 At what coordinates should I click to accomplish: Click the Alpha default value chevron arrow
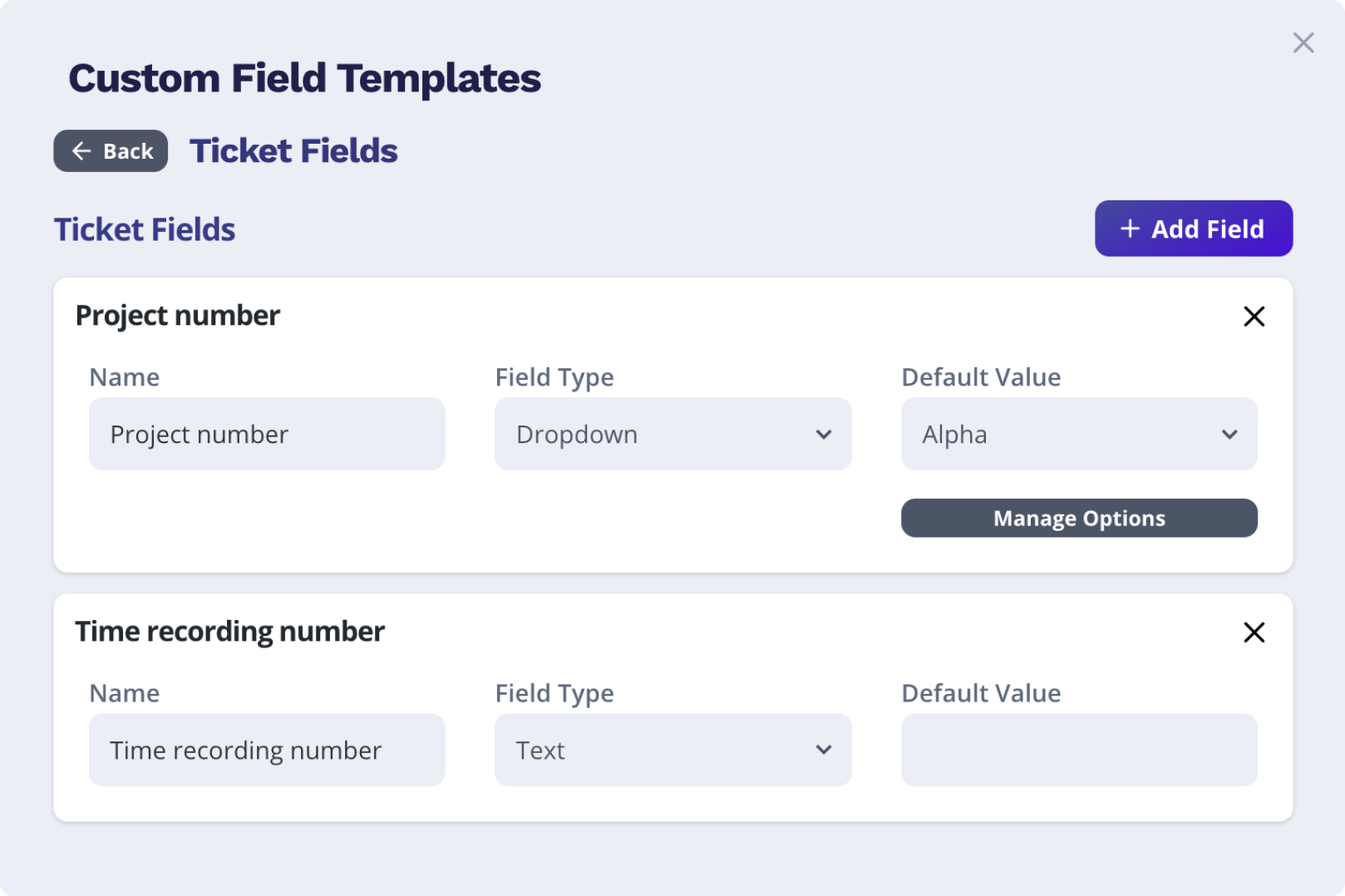pyautogui.click(x=1229, y=434)
